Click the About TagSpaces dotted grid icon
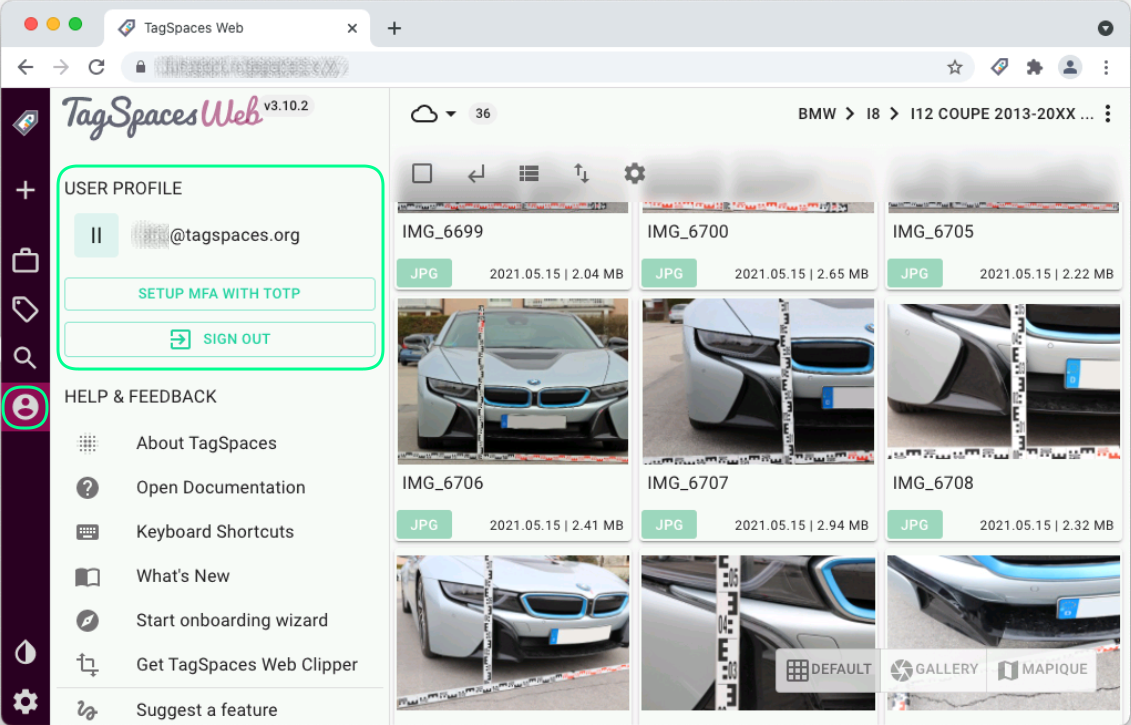This screenshot has height=725, width=1131. 87,443
